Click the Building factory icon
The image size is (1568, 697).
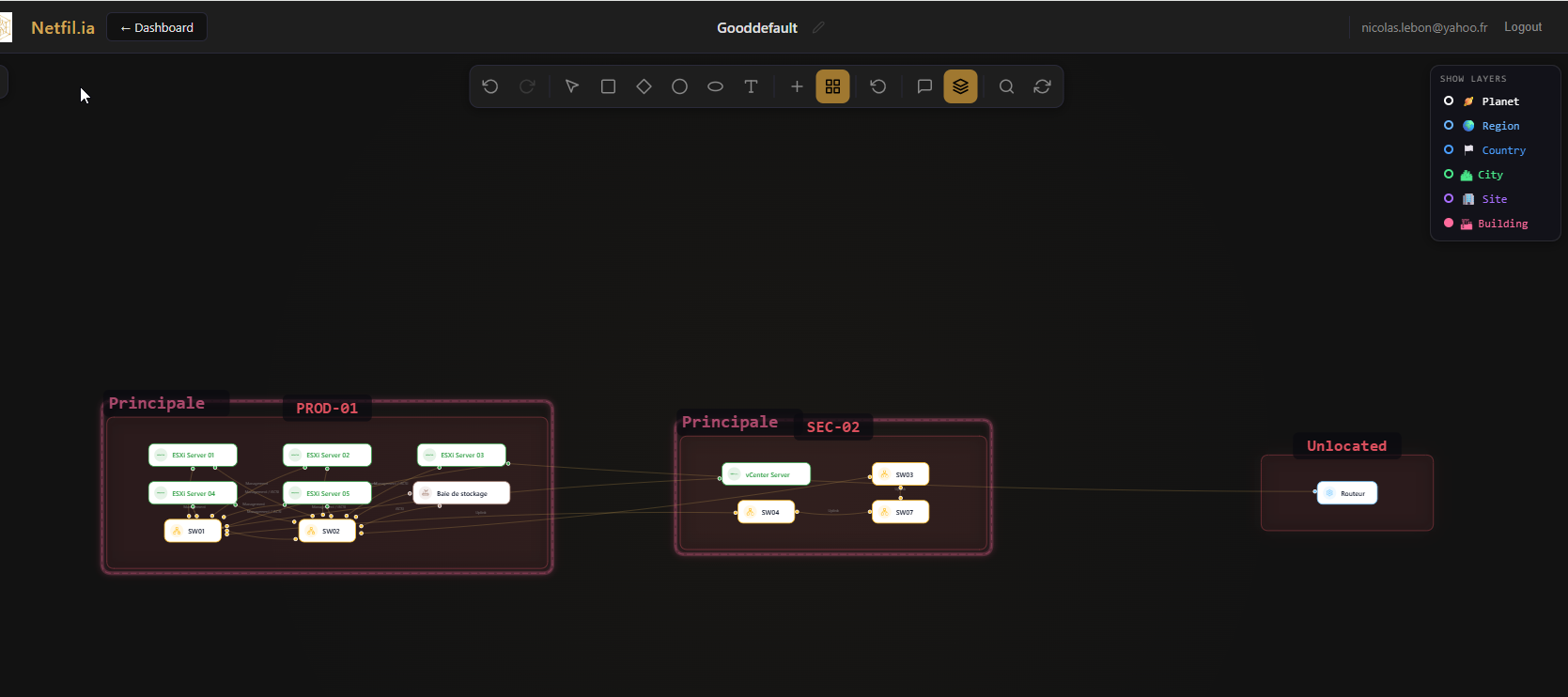(x=1467, y=224)
